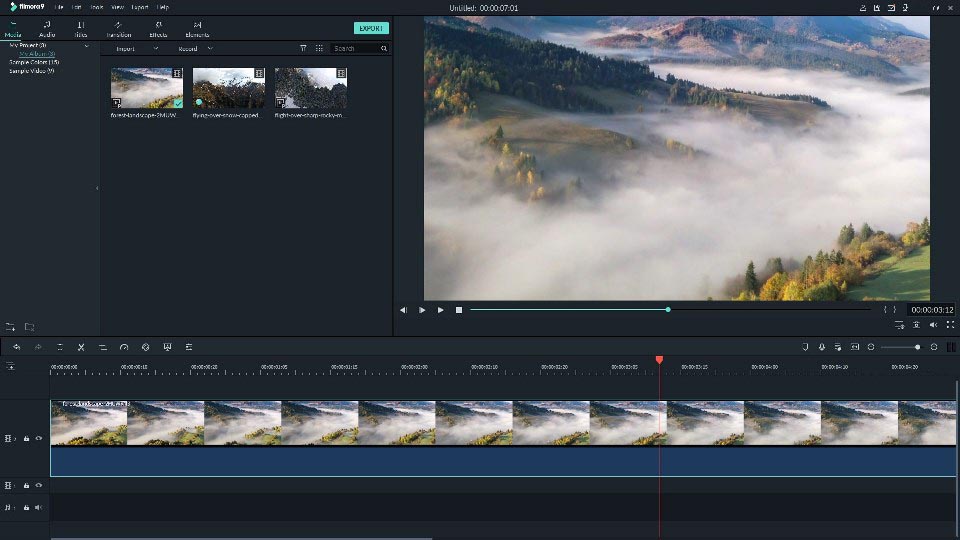The width and height of the screenshot is (960, 540).
Task: Collapse the My Project tree chevron
Action: click(86, 46)
